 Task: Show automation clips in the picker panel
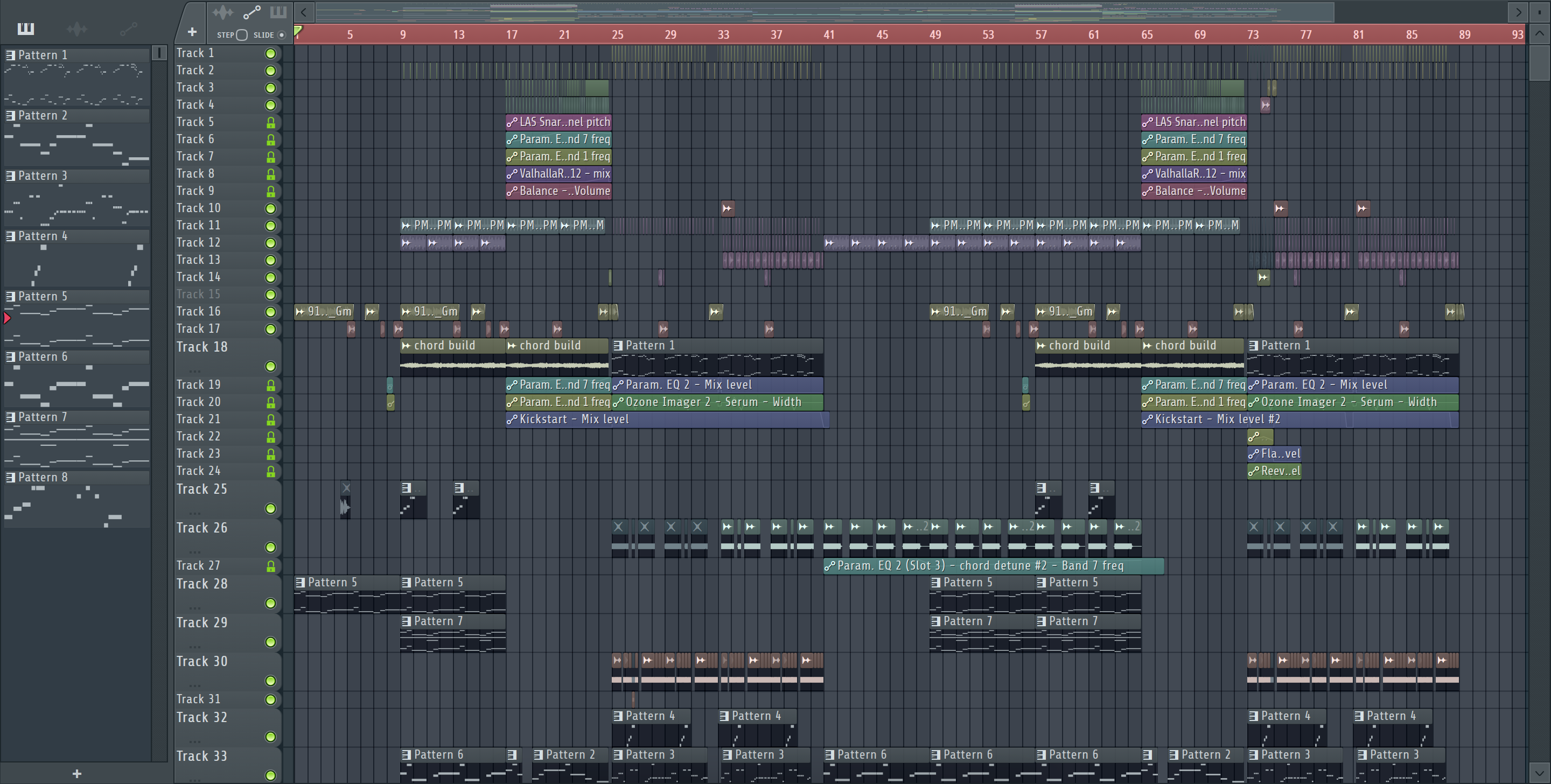pyautogui.click(x=128, y=29)
